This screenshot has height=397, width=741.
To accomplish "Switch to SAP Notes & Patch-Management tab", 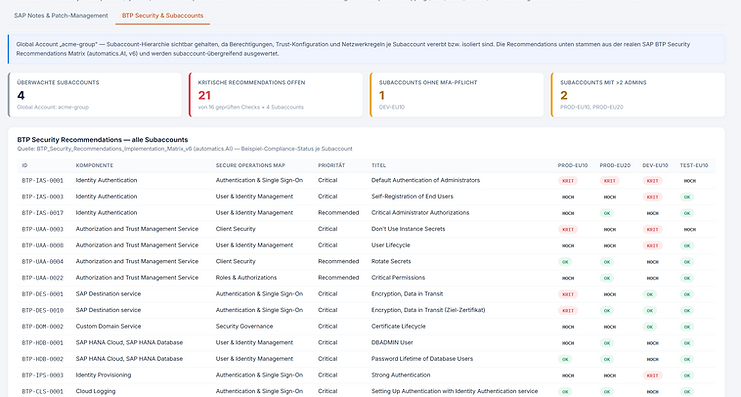I will pos(61,16).
